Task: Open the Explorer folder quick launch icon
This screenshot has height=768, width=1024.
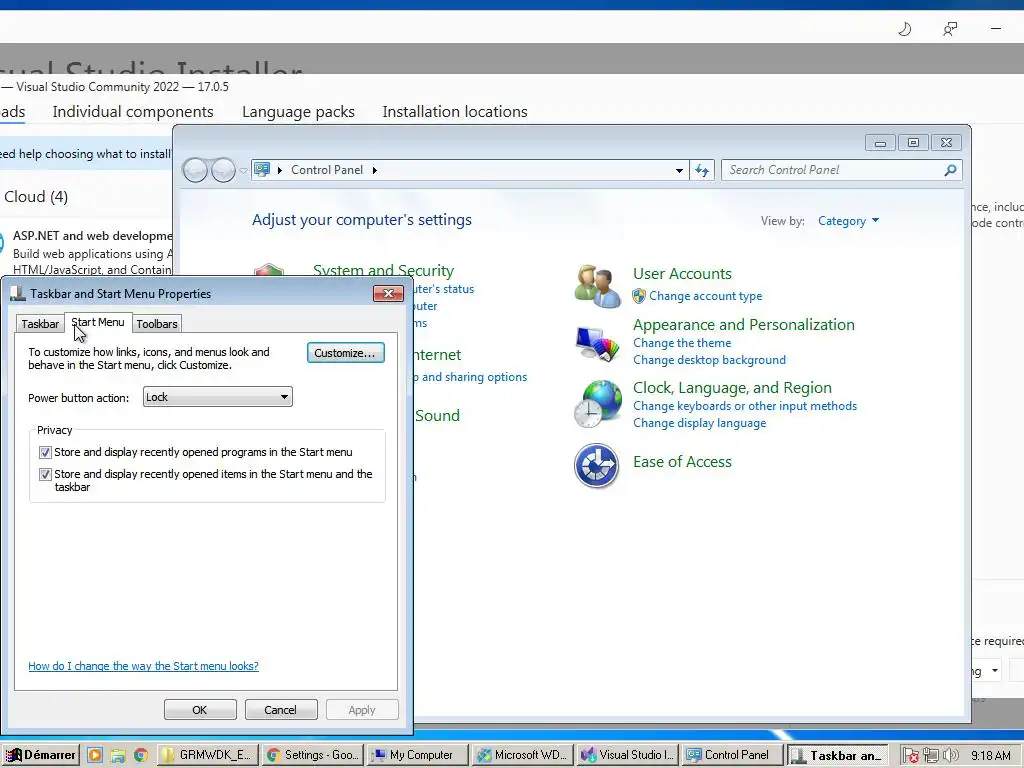Action: (x=118, y=755)
